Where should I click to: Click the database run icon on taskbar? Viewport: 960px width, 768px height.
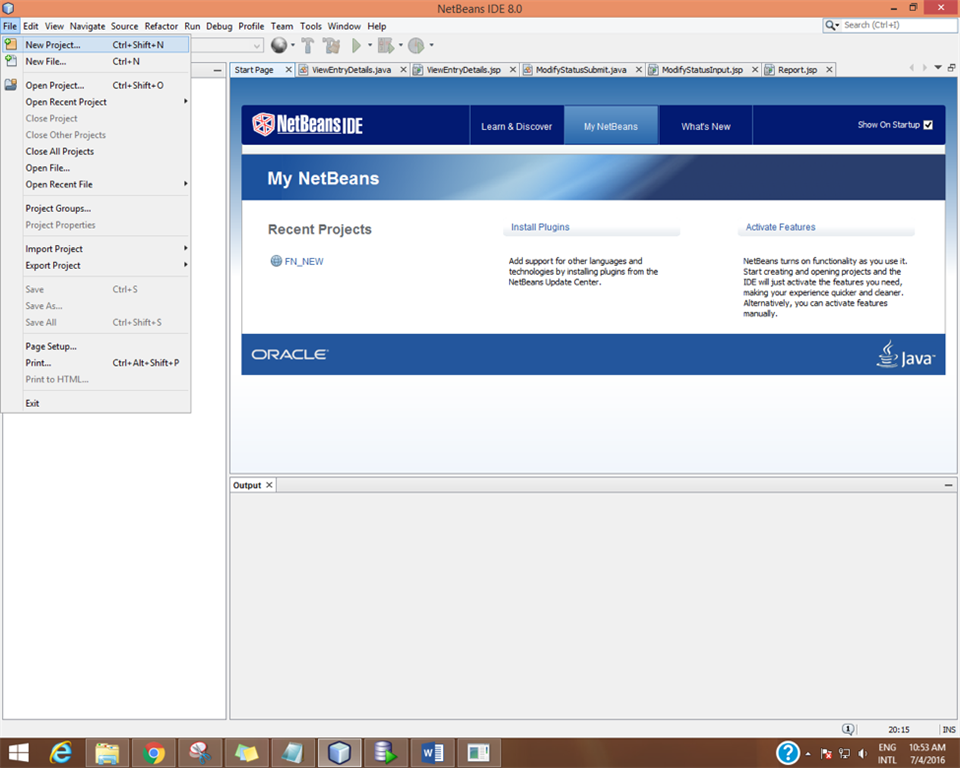(385, 753)
